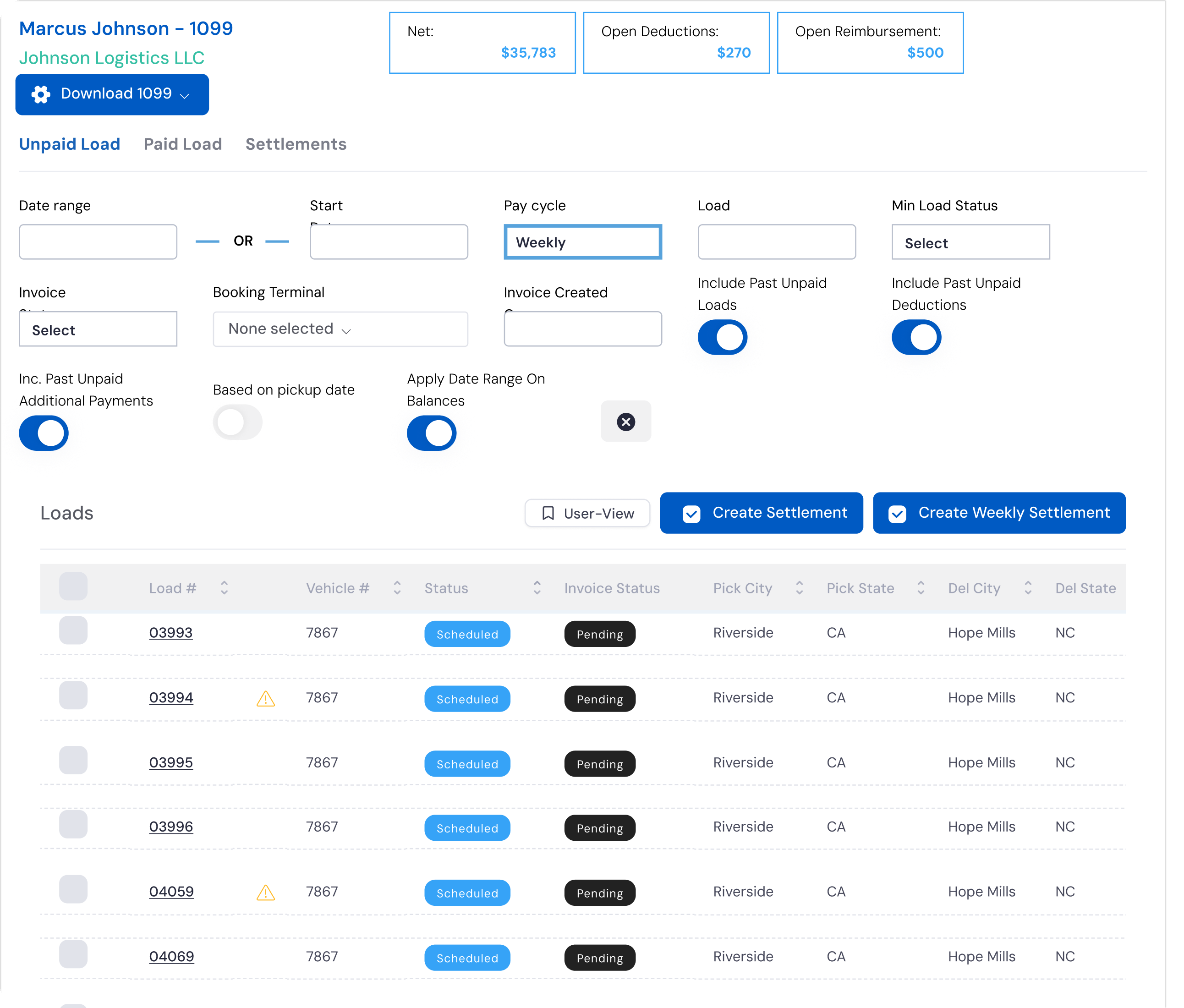Toggle Include Past Unpaid Deductions switch
The height and width of the screenshot is (1008, 1184).
[x=916, y=337]
